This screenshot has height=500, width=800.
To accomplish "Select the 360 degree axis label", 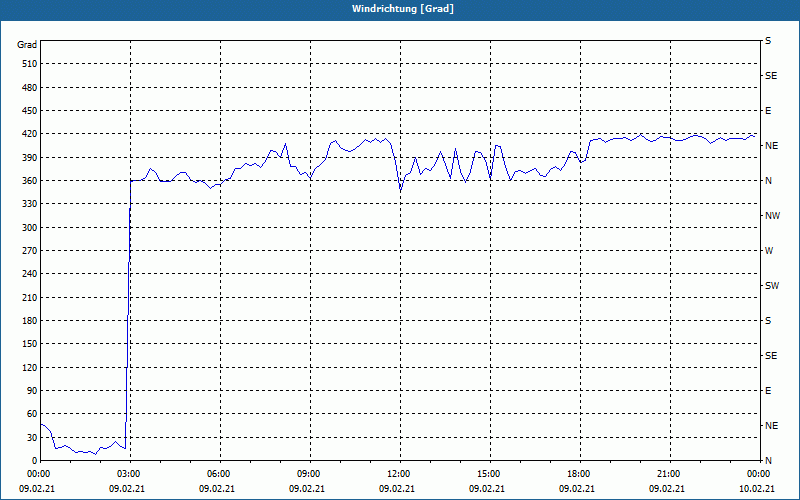I will point(30,181).
